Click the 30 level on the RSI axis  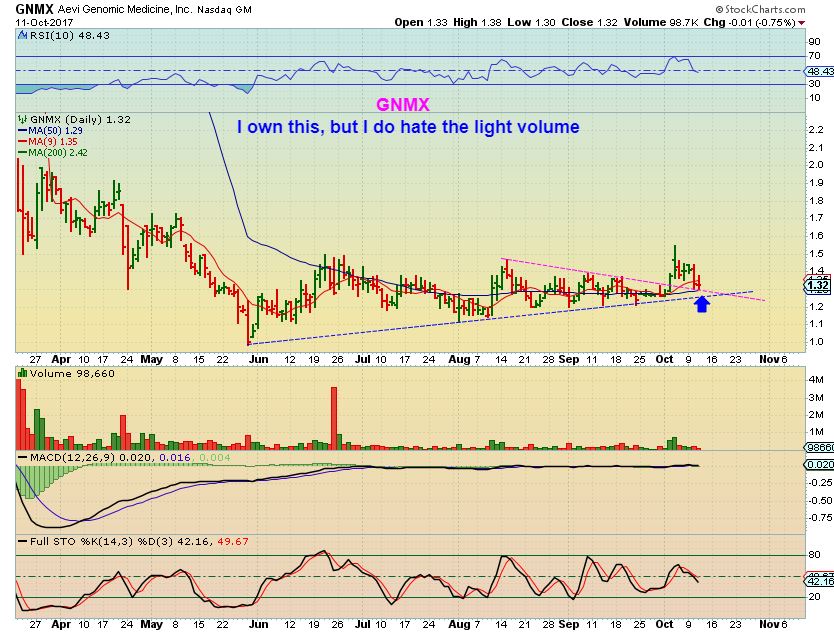coord(814,84)
